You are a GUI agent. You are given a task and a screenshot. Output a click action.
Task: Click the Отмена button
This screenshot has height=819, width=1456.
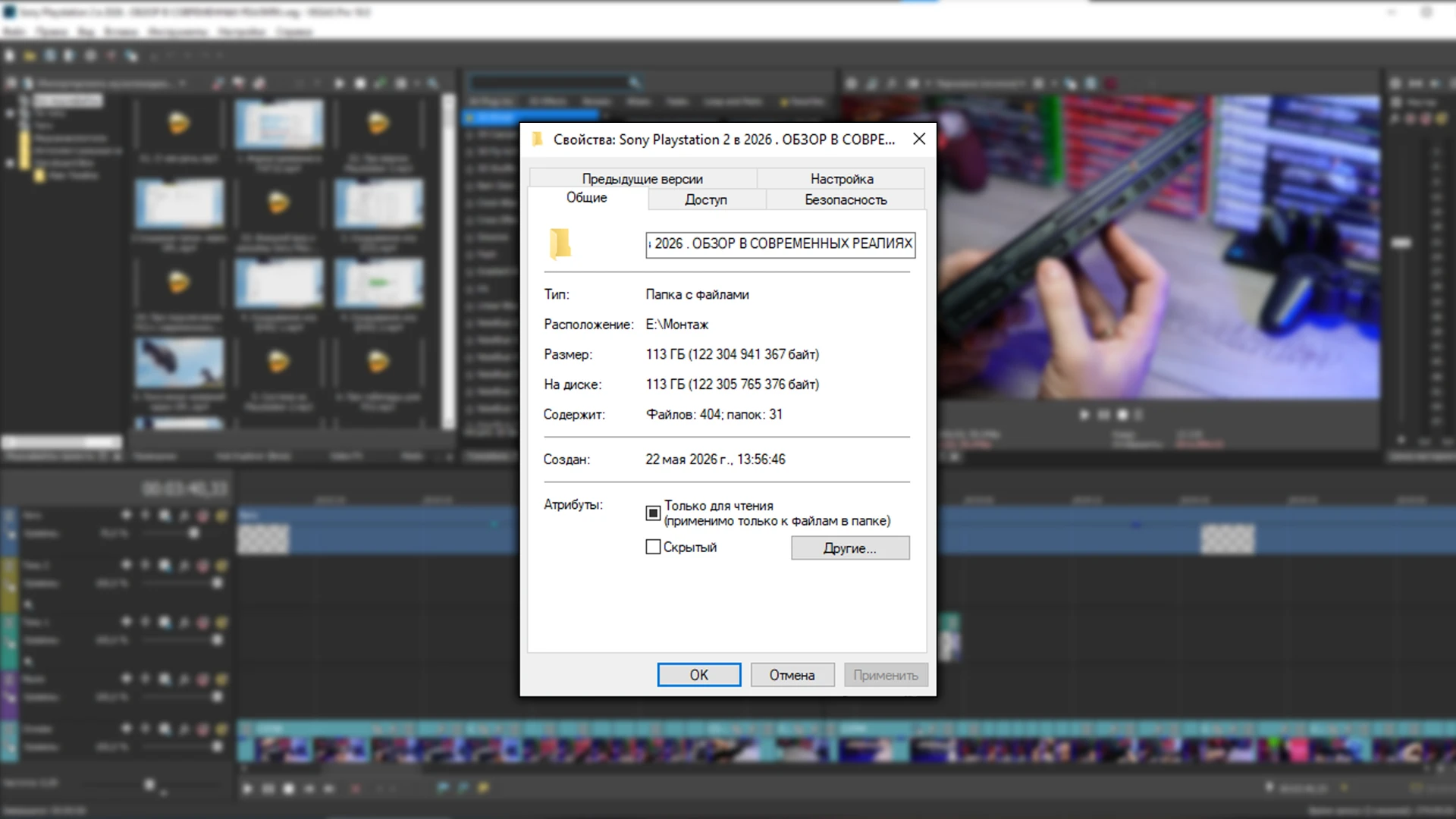point(792,675)
